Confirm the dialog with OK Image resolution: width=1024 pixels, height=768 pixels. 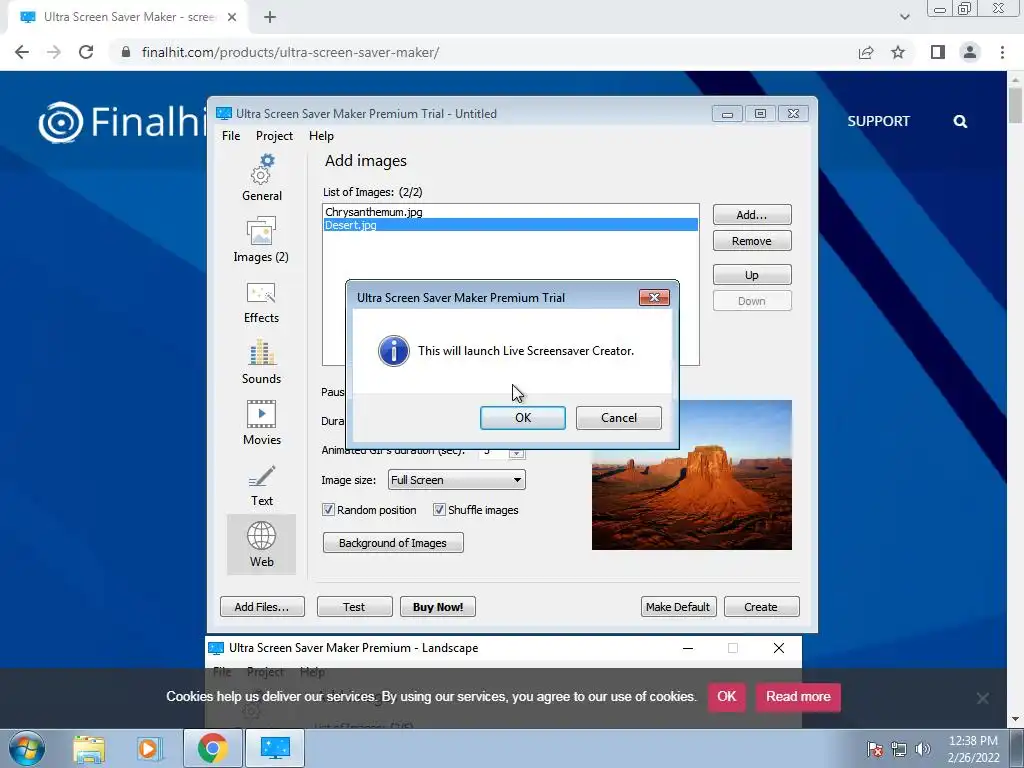(x=523, y=418)
